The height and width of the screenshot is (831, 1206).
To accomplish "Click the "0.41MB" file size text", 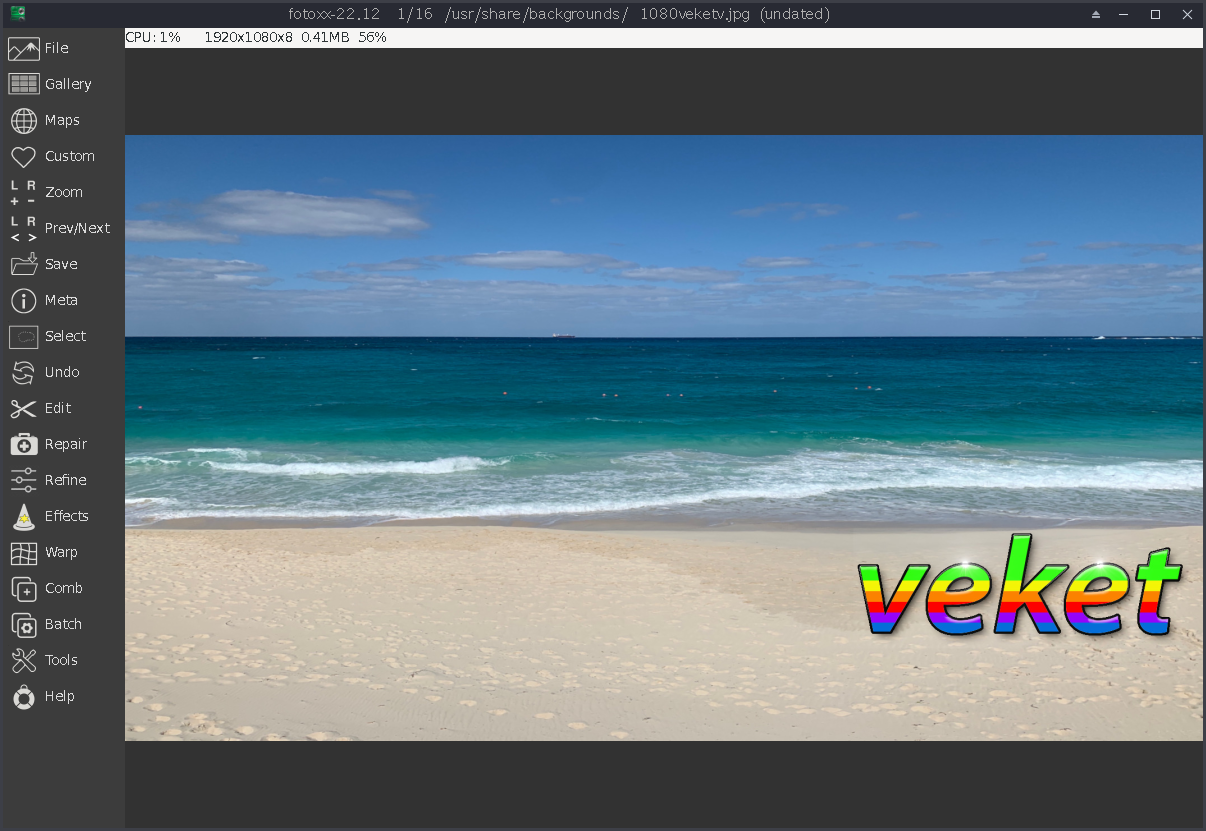I will click(325, 37).
